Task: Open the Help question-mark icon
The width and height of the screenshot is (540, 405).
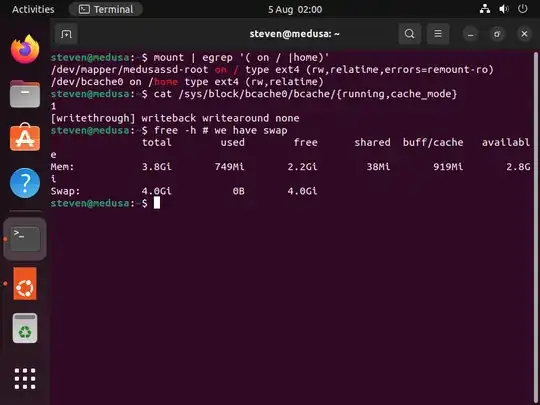Action: coord(25,183)
